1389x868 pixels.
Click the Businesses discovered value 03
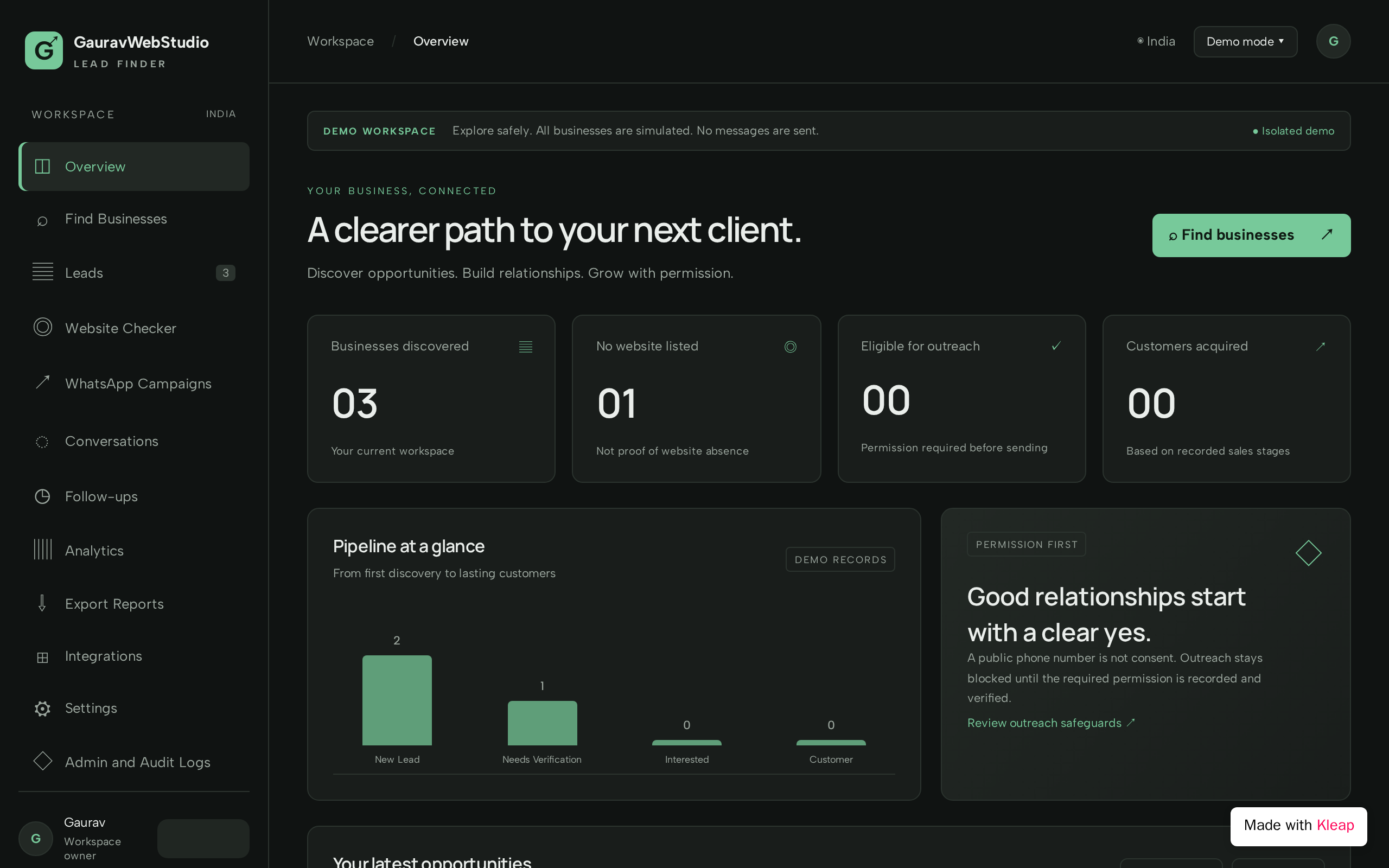pos(355,404)
